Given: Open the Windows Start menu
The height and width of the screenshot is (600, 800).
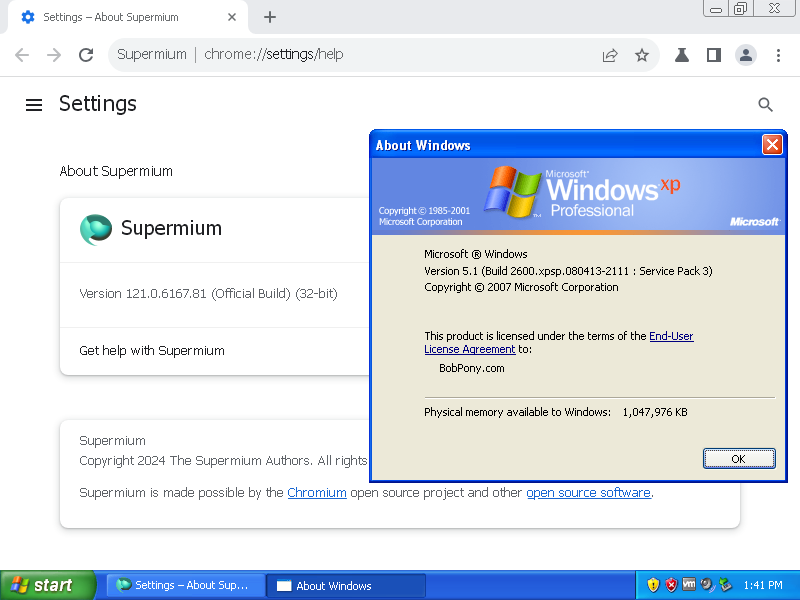Looking at the screenshot, I should pyautogui.click(x=47, y=585).
